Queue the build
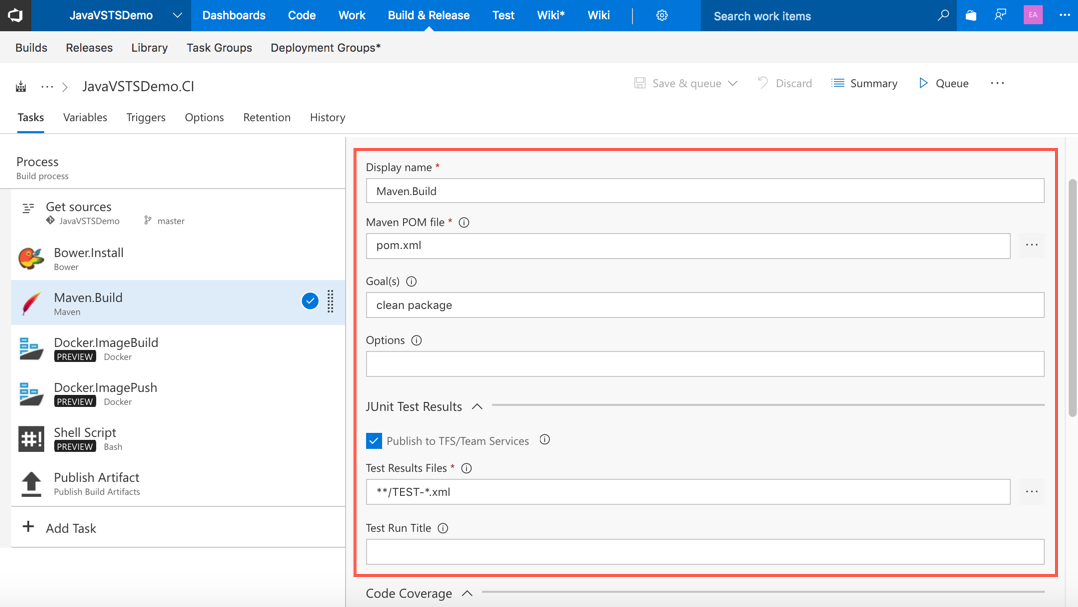 point(944,83)
